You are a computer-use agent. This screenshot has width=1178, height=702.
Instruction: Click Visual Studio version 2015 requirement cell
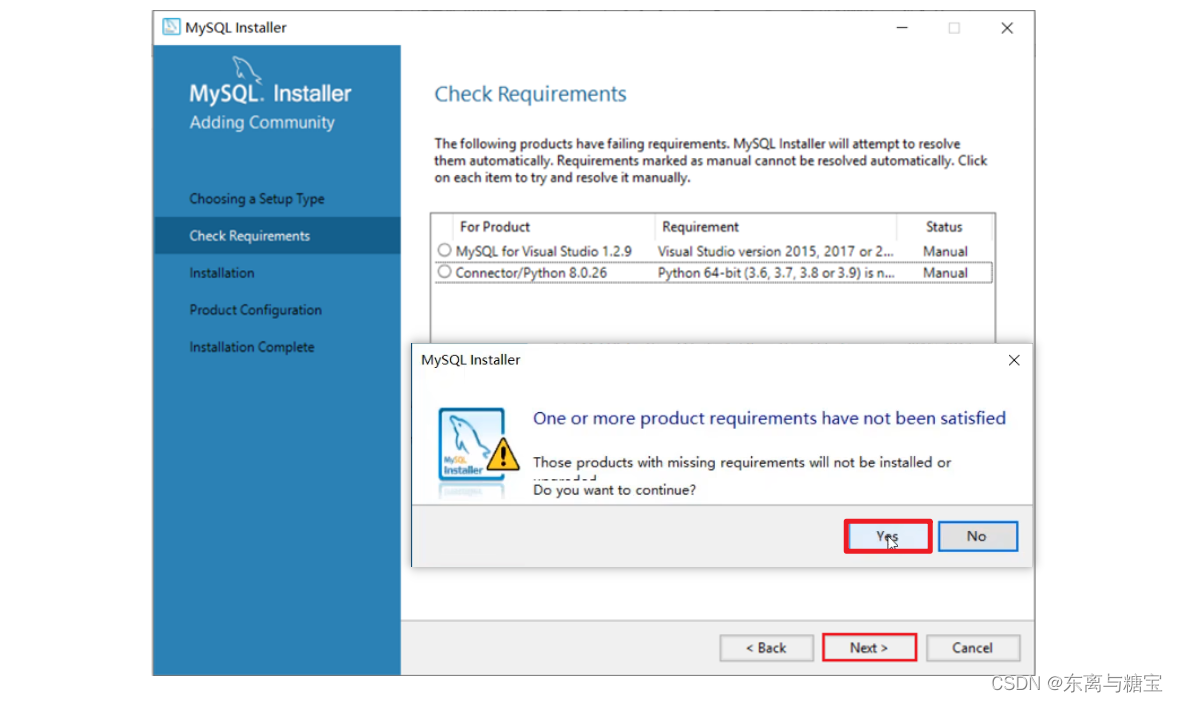coord(775,251)
